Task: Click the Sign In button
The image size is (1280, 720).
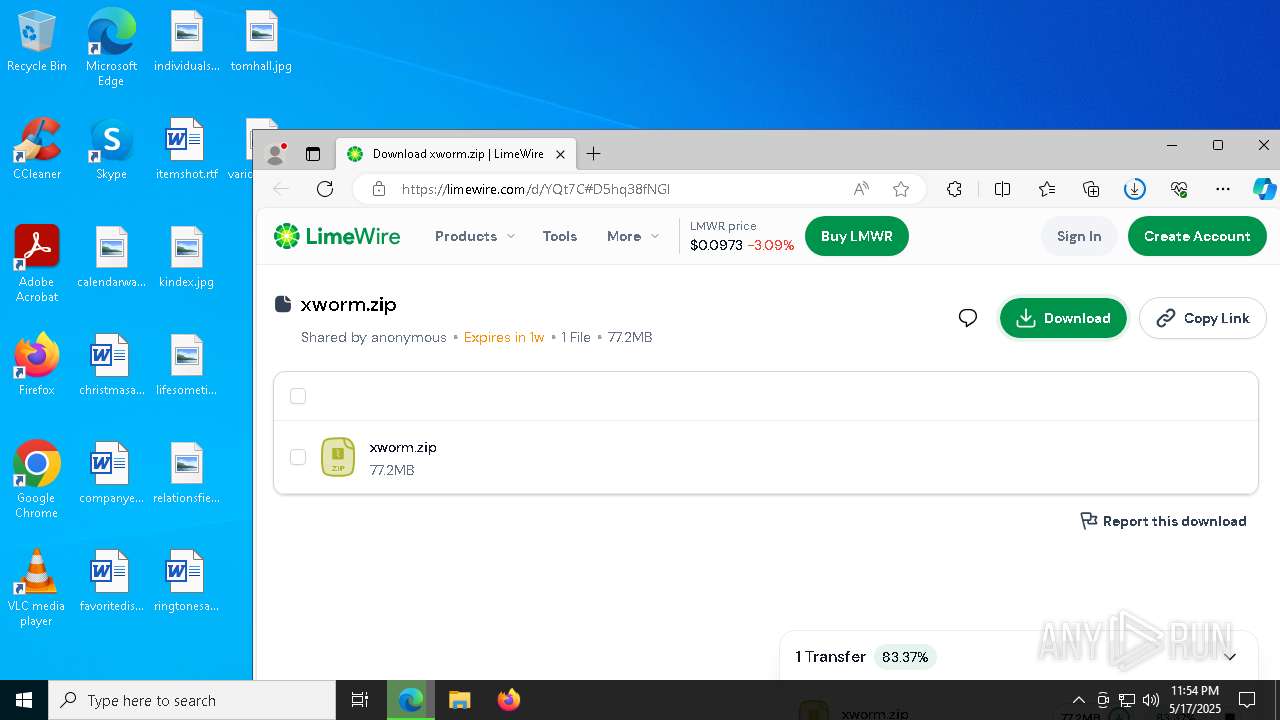Action: (1079, 236)
